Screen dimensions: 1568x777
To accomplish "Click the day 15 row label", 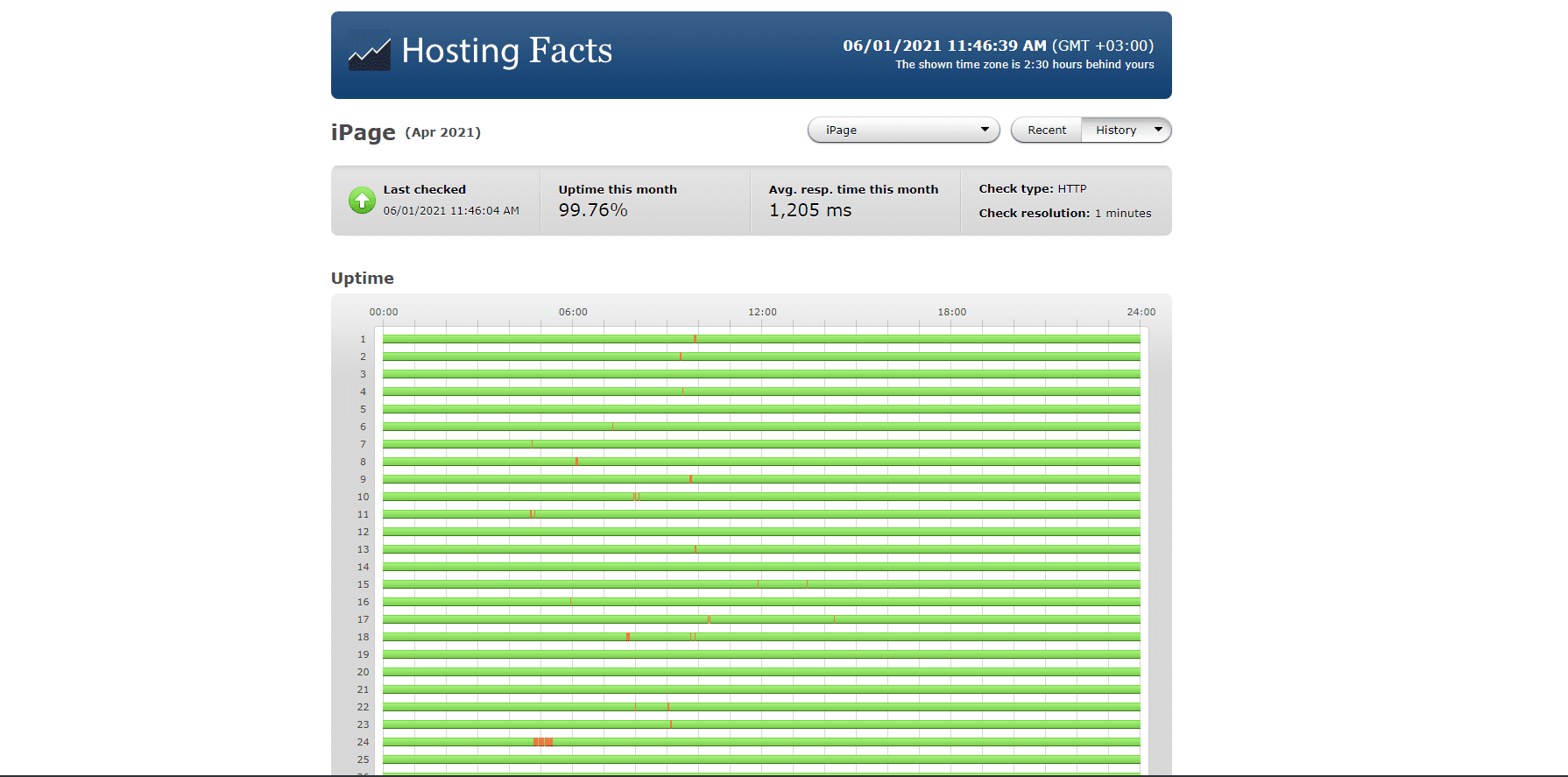I will coord(363,584).
